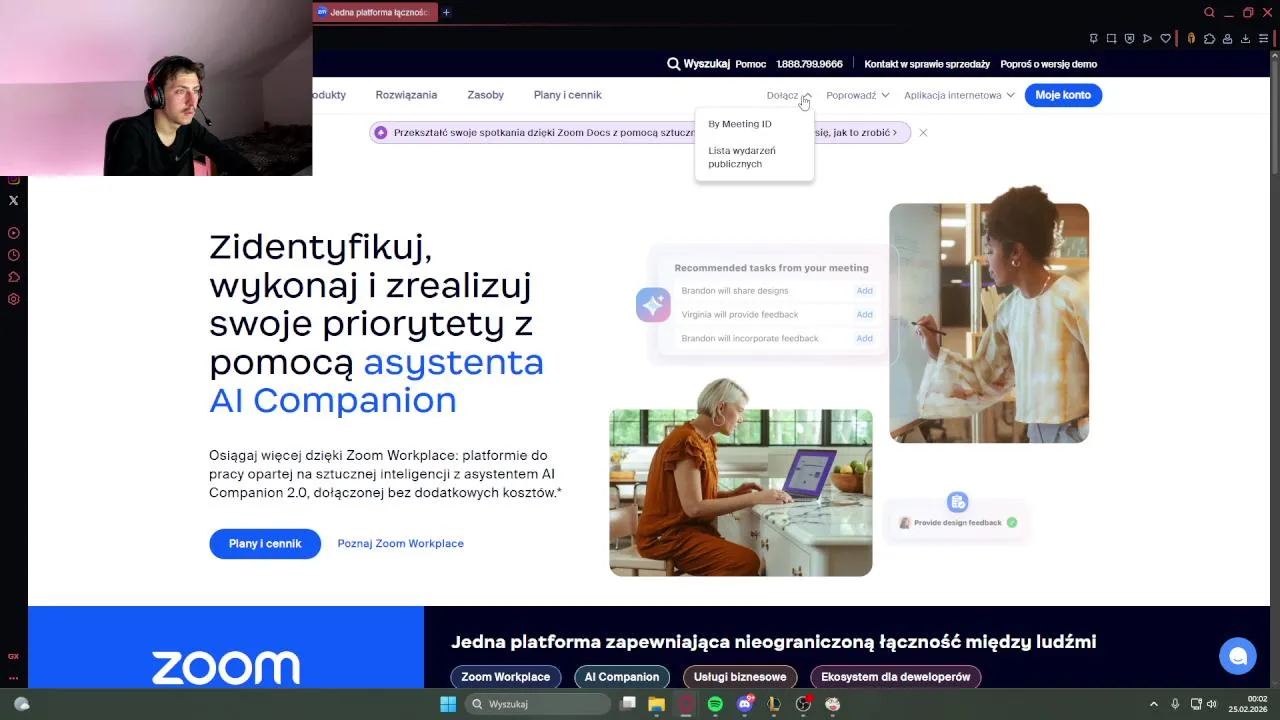Open the player icon in Opera sidebar

tap(13, 233)
